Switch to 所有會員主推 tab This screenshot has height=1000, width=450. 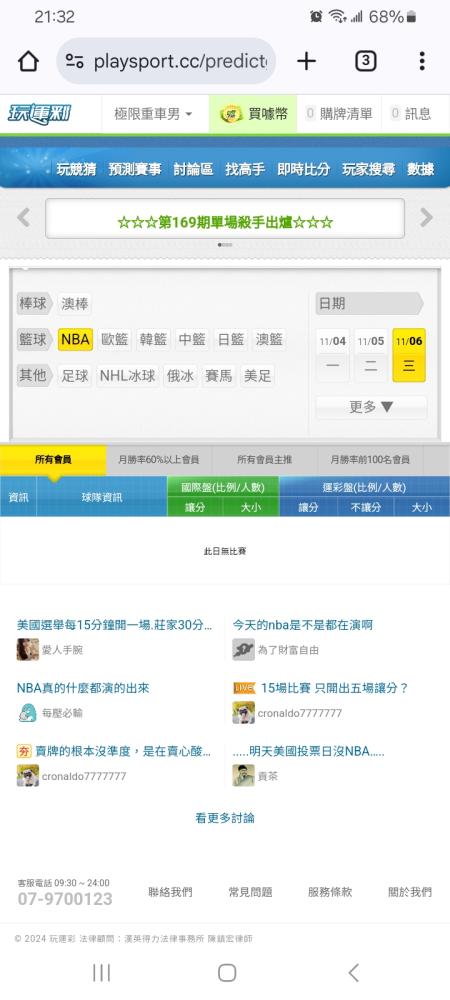tap(265, 460)
